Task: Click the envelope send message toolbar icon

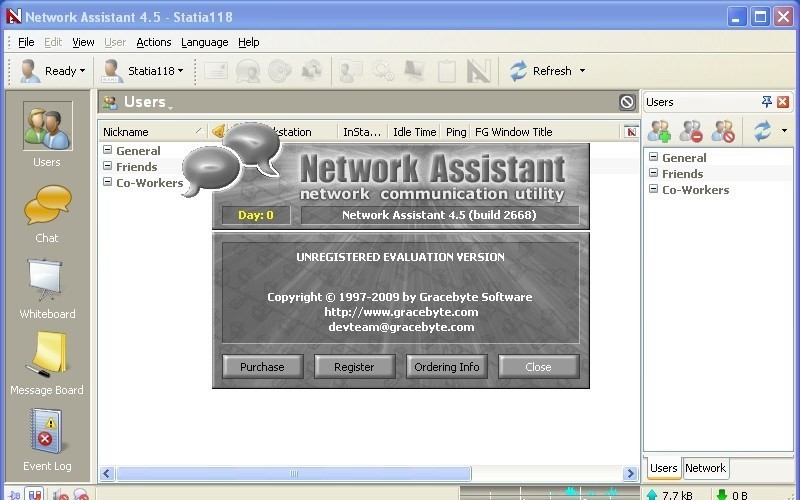Action: (x=215, y=71)
